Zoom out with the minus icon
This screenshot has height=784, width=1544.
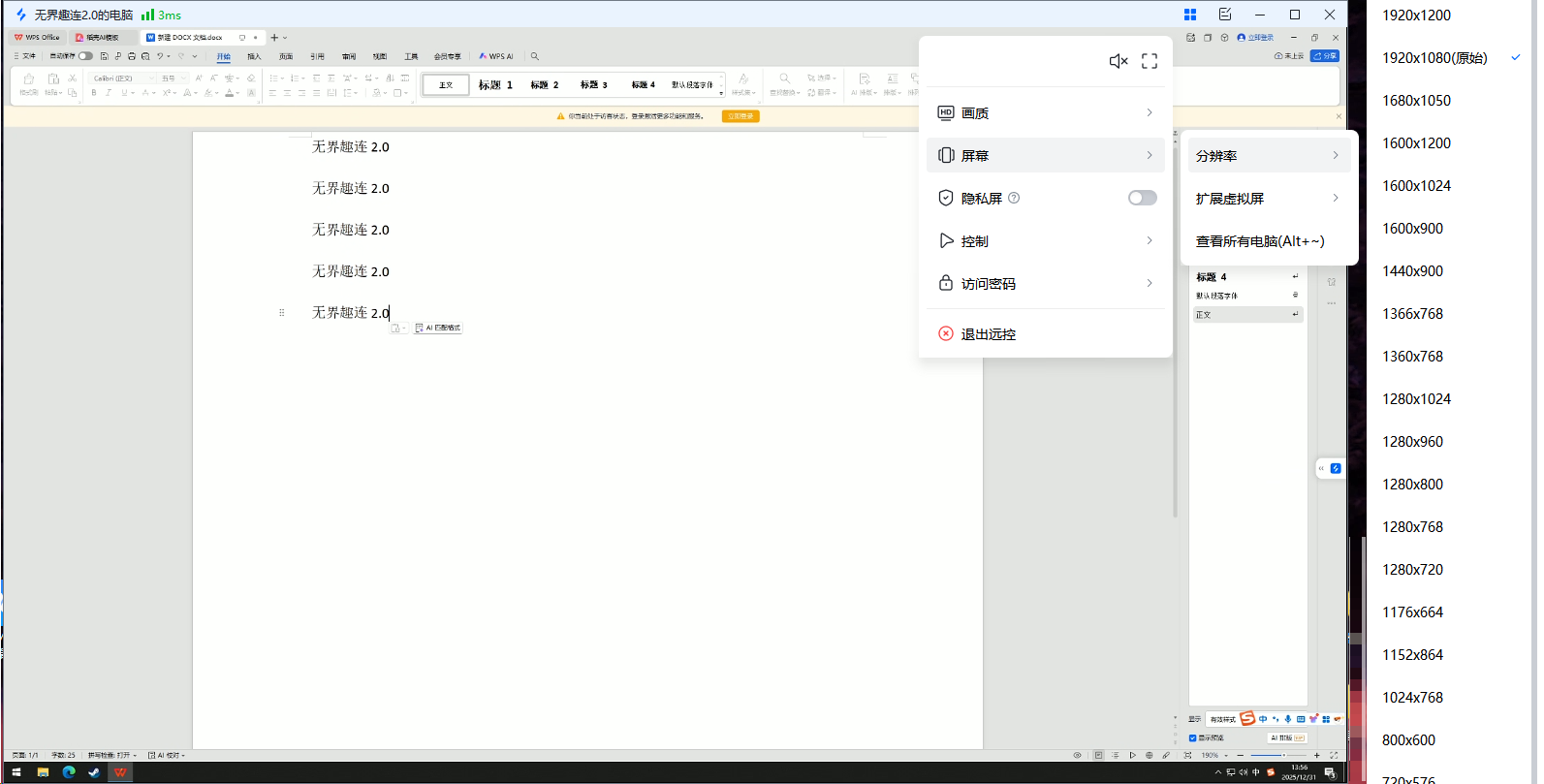[x=1240, y=755]
